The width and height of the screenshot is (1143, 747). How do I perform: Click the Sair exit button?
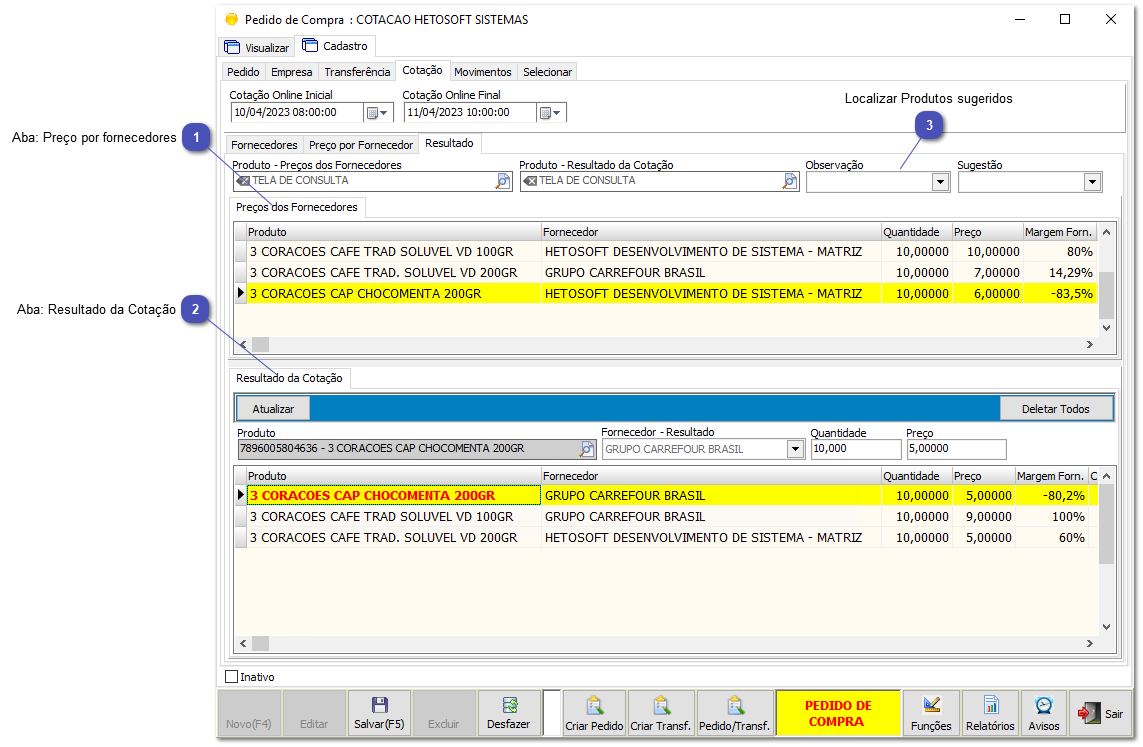(1100, 714)
